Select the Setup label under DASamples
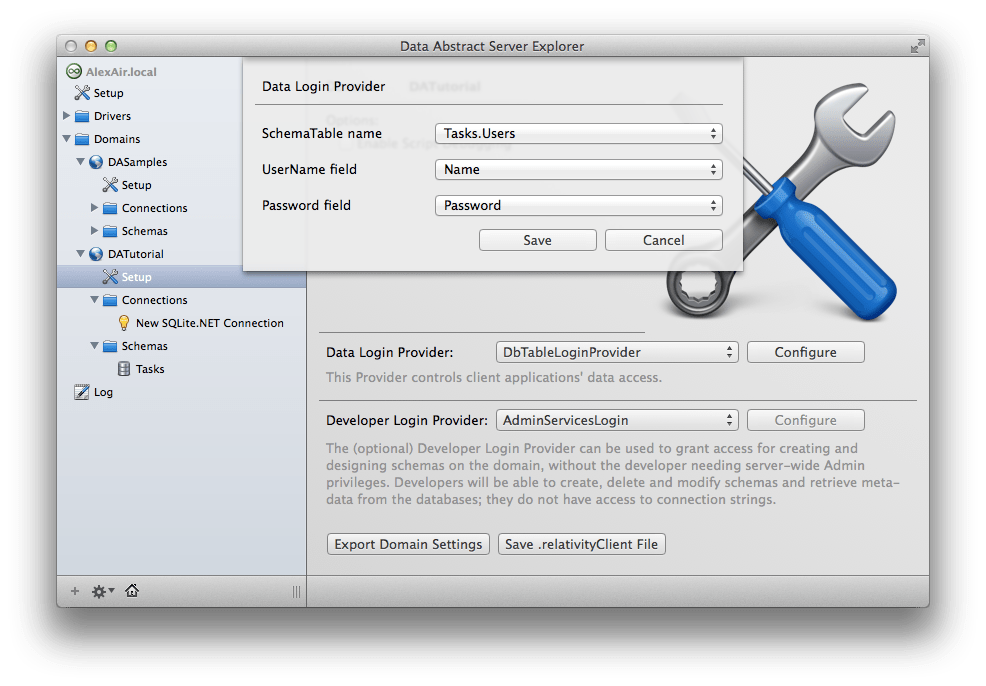 [x=136, y=185]
